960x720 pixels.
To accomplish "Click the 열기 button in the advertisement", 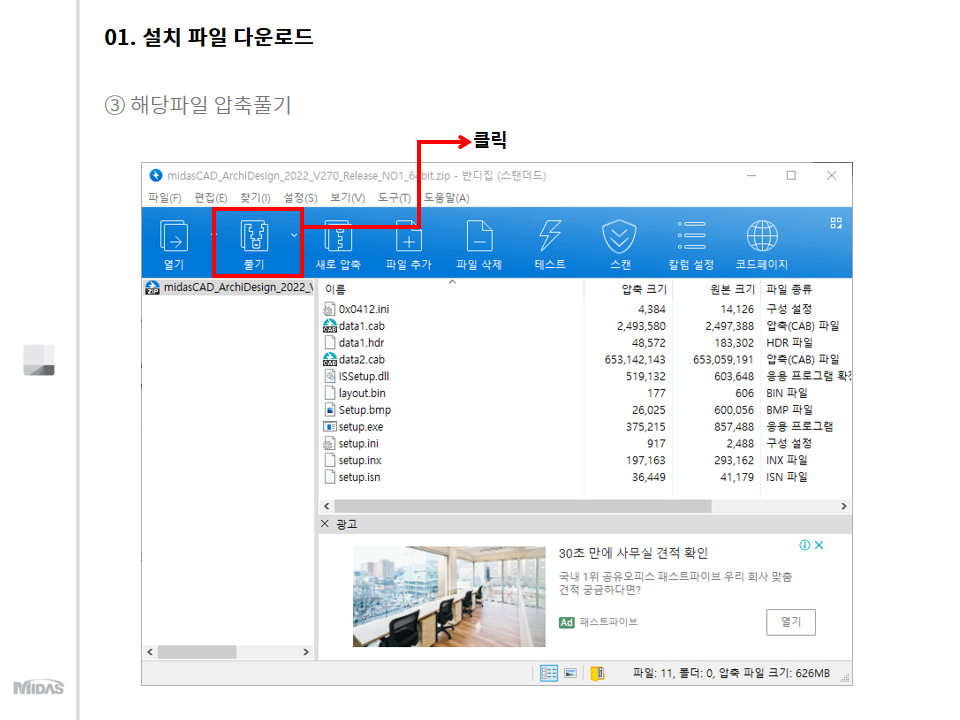I will pyautogui.click(x=790, y=622).
